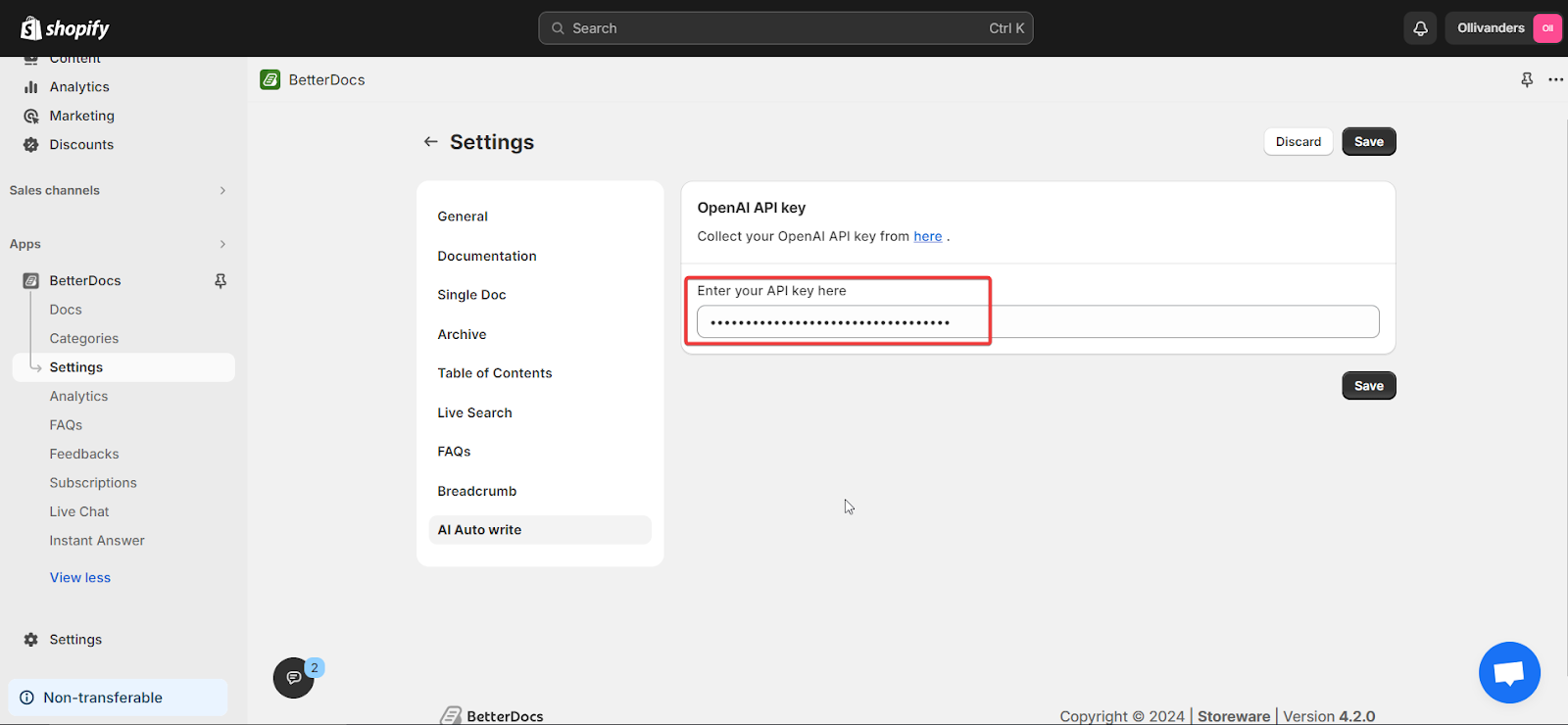Click the Search bar
1568x725 pixels.
click(x=786, y=28)
